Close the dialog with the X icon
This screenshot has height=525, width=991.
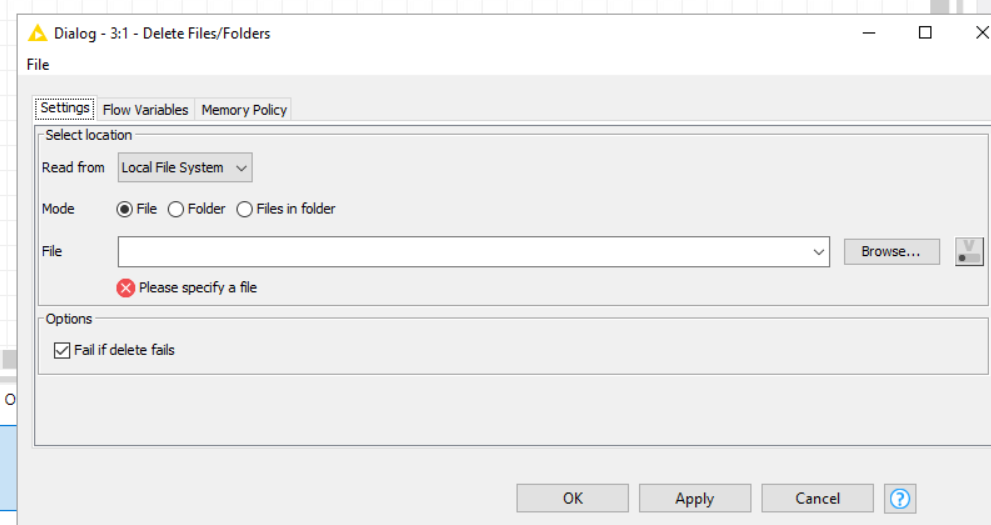982,32
